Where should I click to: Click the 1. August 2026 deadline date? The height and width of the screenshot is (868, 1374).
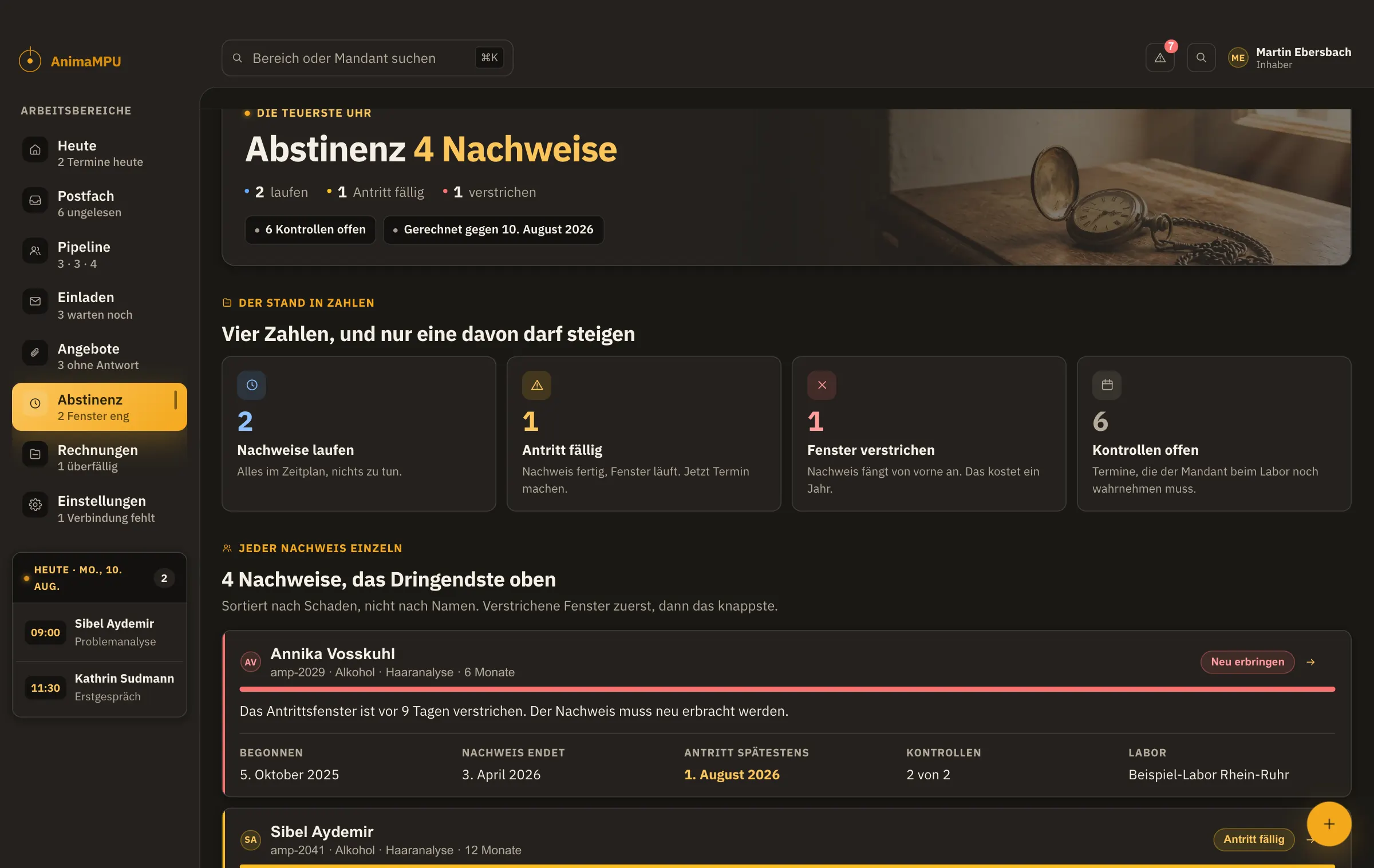point(732,774)
